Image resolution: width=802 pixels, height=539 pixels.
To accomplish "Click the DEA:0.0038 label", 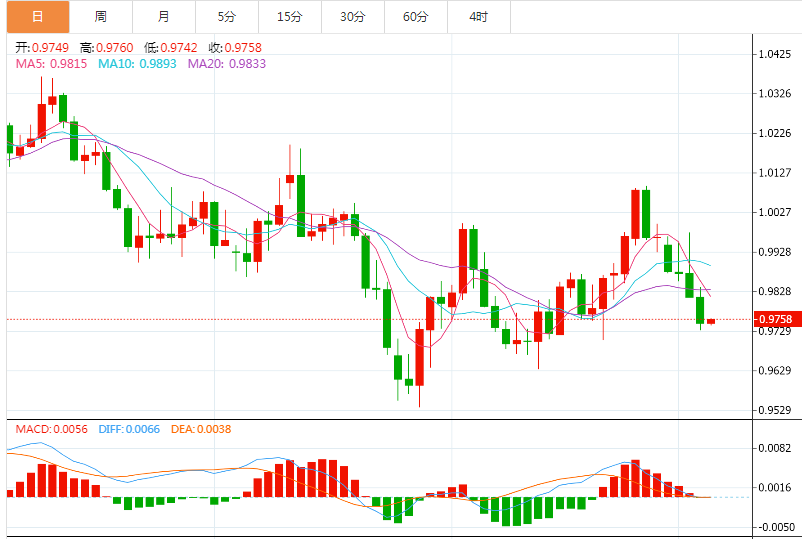I will pyautogui.click(x=201, y=429).
